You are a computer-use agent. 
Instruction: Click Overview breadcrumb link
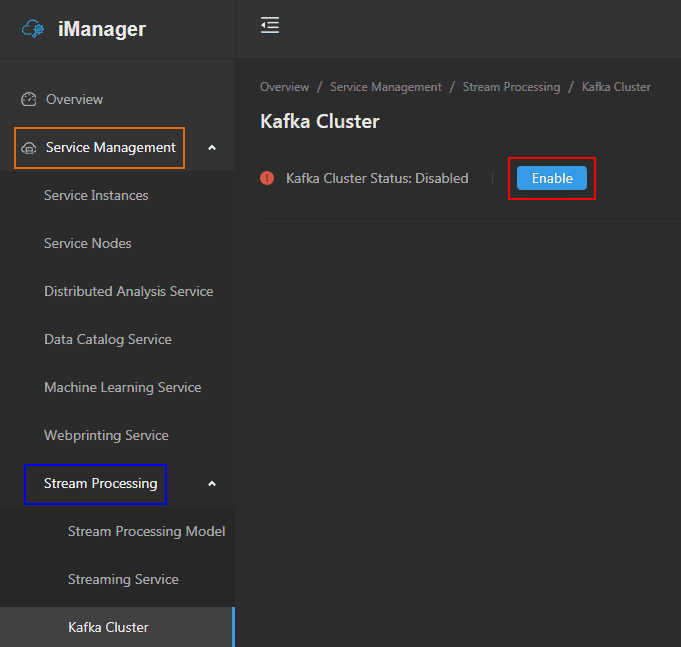coord(284,87)
